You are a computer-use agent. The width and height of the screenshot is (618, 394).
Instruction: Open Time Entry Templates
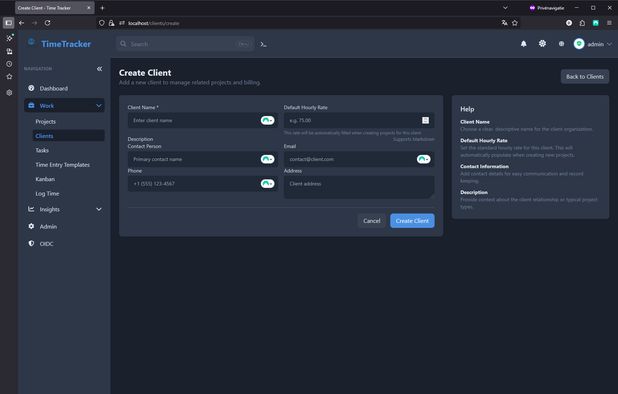tap(62, 165)
